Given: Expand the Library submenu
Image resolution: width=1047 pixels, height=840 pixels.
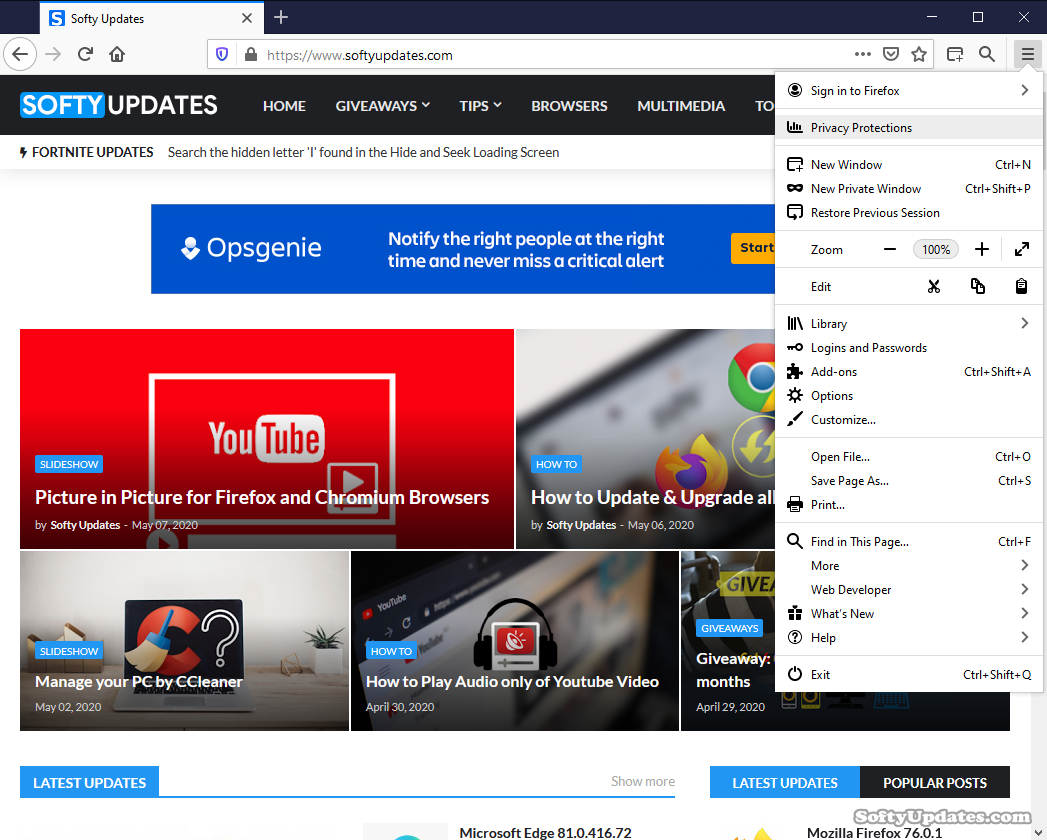Looking at the screenshot, I should [x=909, y=323].
